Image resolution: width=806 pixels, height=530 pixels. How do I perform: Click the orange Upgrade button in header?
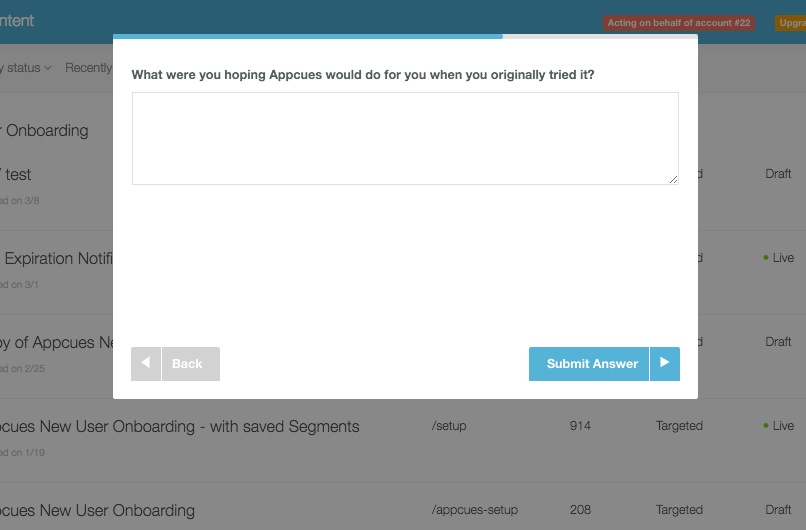coord(791,23)
